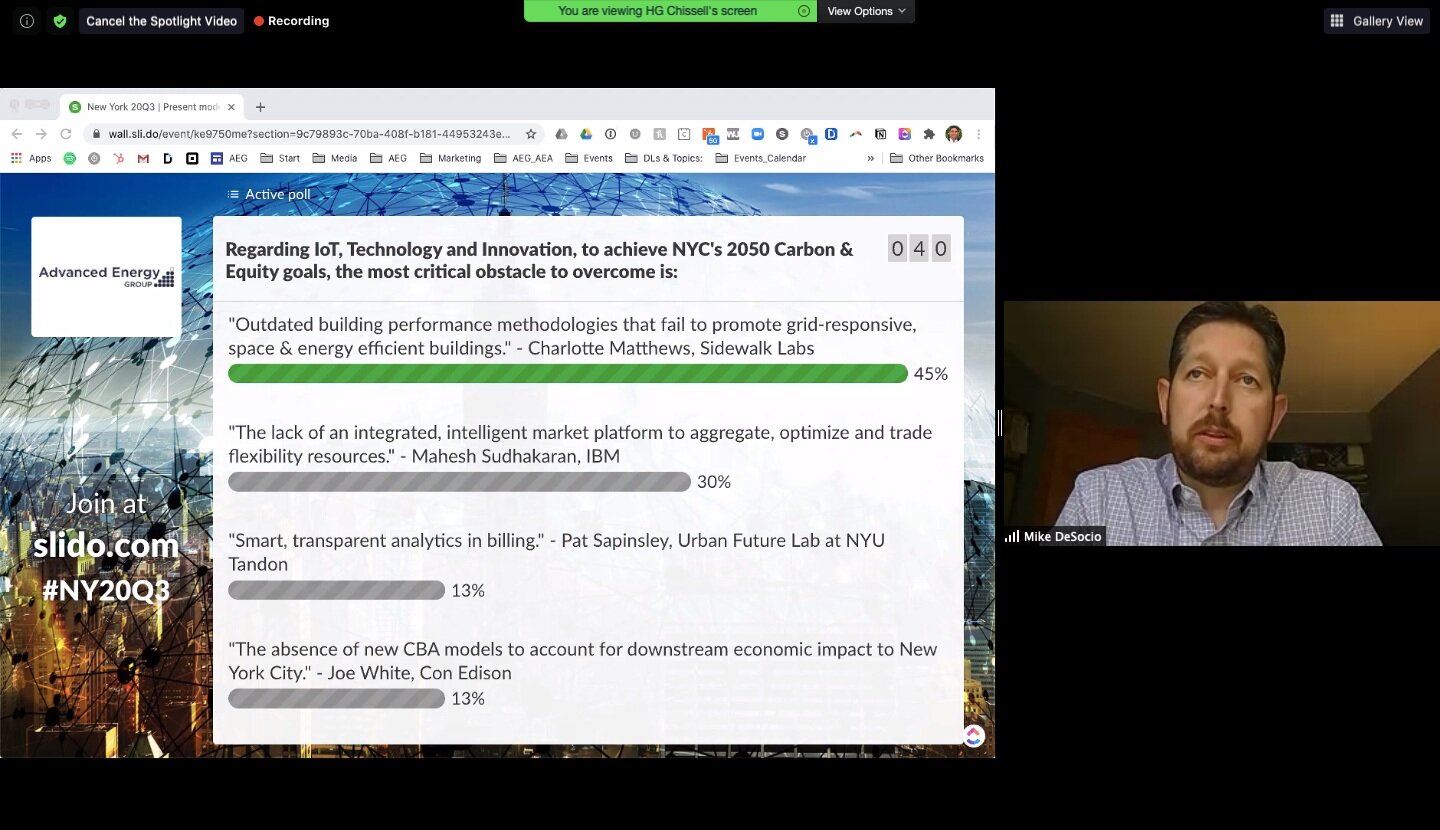Go forward in browser history
This screenshot has width=1440, height=830.
(41, 134)
